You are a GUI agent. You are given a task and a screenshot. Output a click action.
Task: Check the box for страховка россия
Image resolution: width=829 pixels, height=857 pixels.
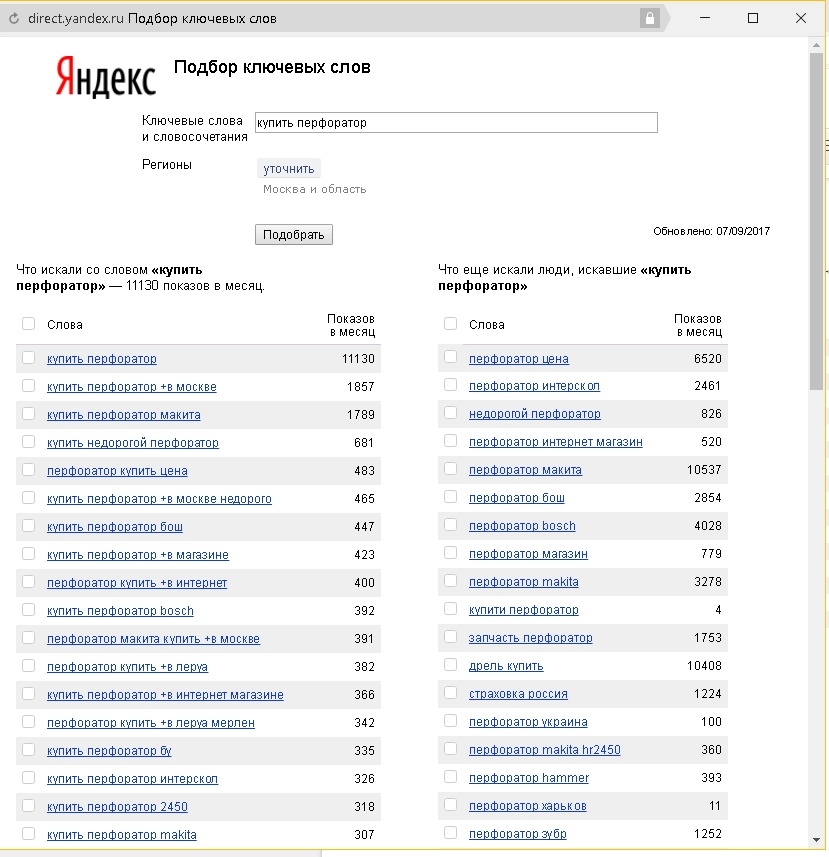[x=450, y=692]
